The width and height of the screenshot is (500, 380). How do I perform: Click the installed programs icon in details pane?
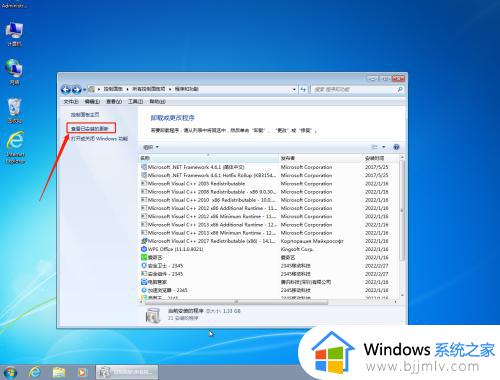click(153, 315)
